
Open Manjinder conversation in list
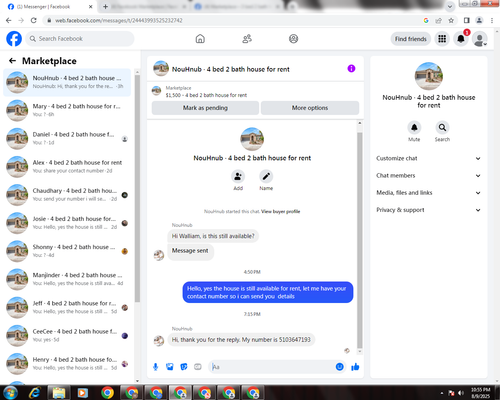point(67,279)
